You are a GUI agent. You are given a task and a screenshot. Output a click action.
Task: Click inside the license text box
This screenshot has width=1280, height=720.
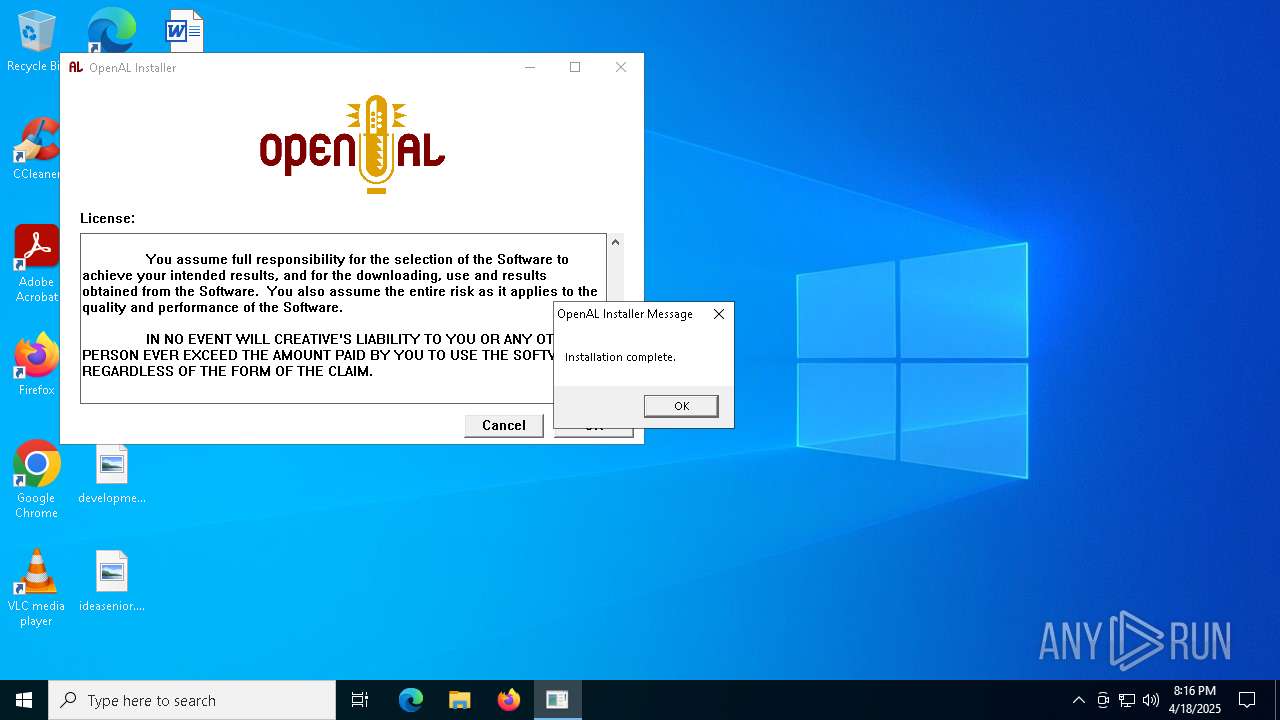(343, 318)
